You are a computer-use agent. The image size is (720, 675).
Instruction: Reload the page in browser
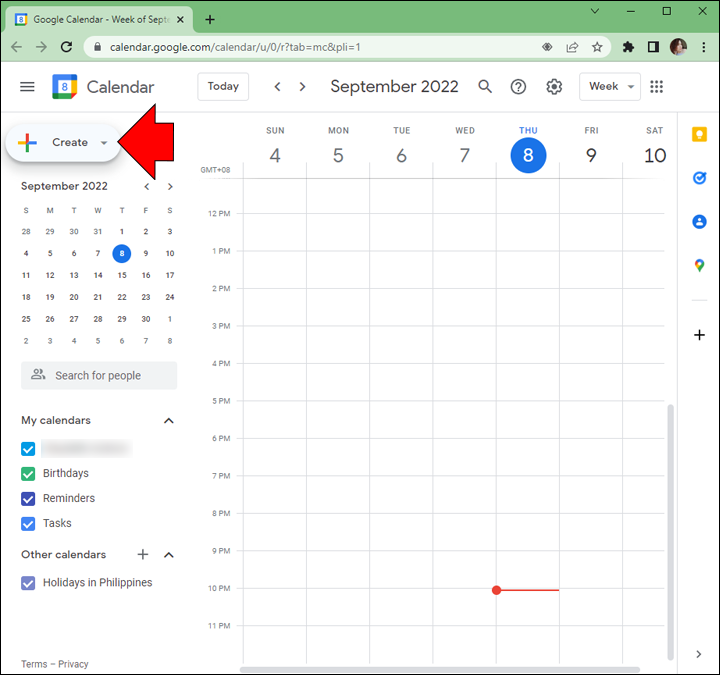67,47
